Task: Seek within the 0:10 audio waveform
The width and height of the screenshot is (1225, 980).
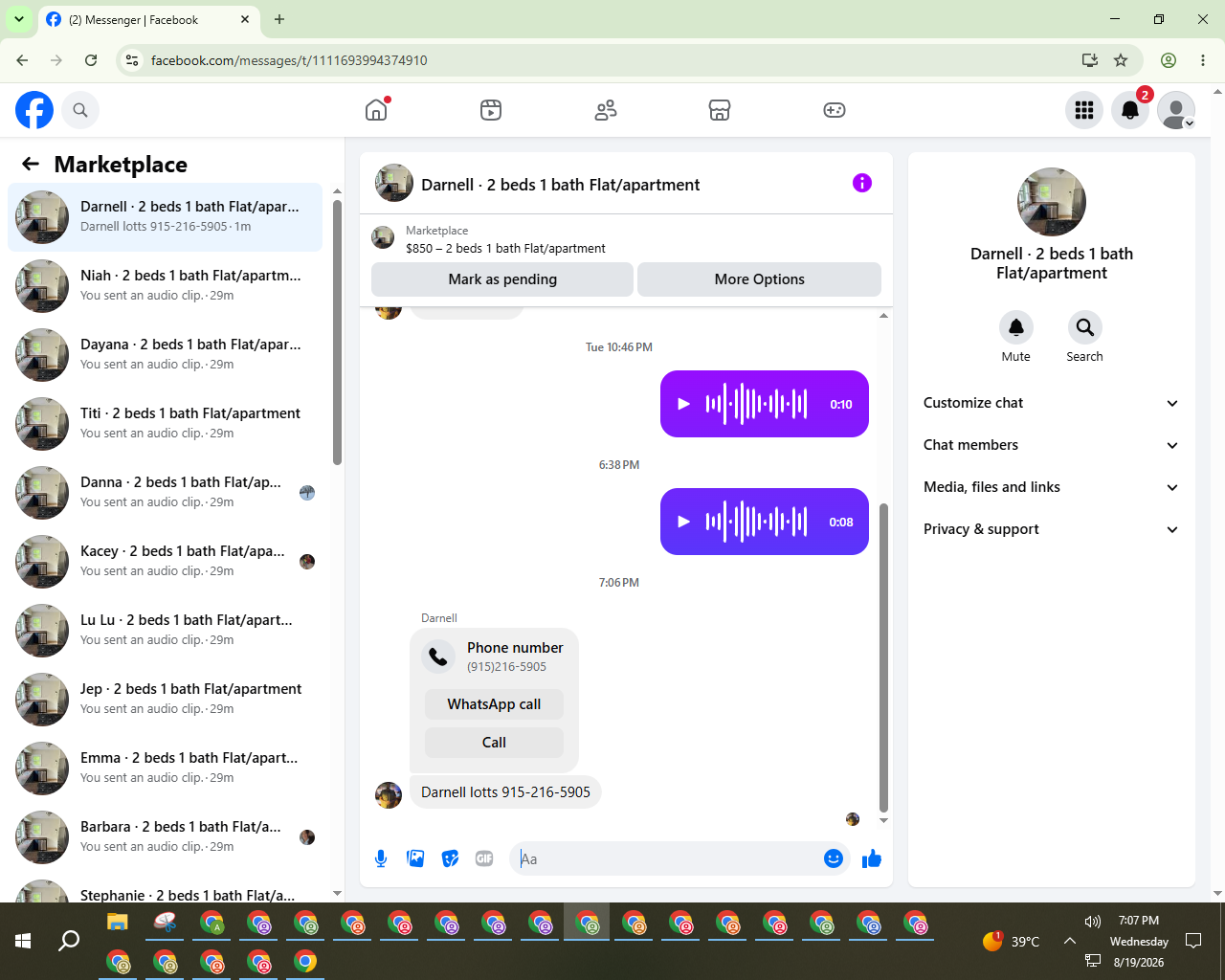Action: point(756,404)
